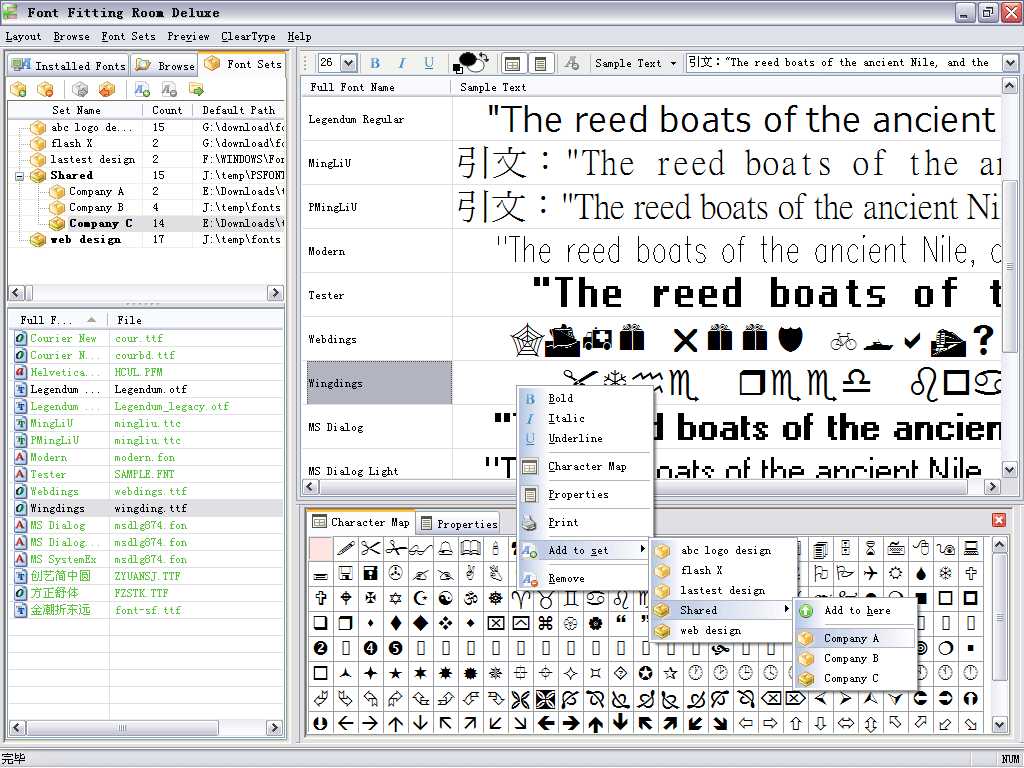Choose Remove from the context menu
Viewport: 1024px width, 768px height.
click(x=585, y=579)
